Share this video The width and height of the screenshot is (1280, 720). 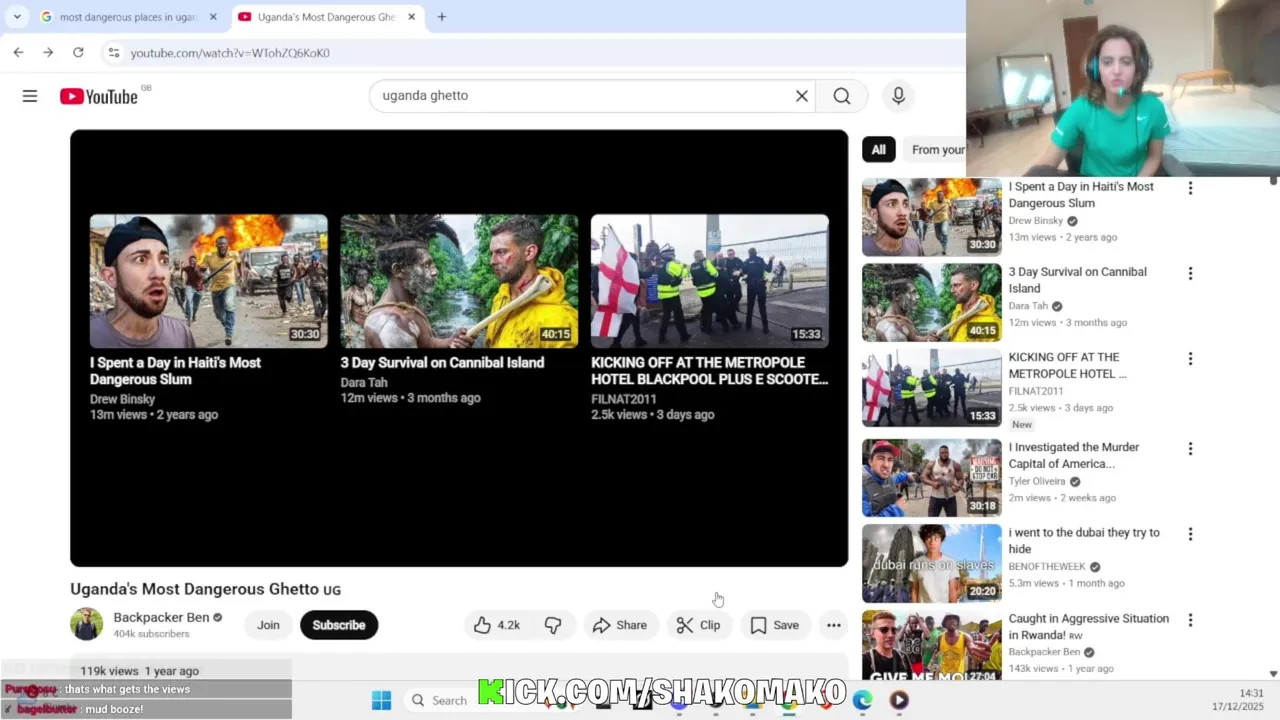[620, 625]
